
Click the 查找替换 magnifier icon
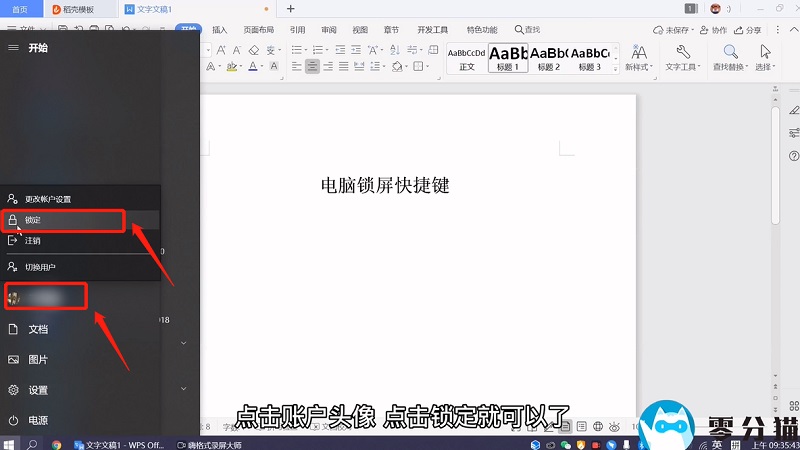click(731, 52)
